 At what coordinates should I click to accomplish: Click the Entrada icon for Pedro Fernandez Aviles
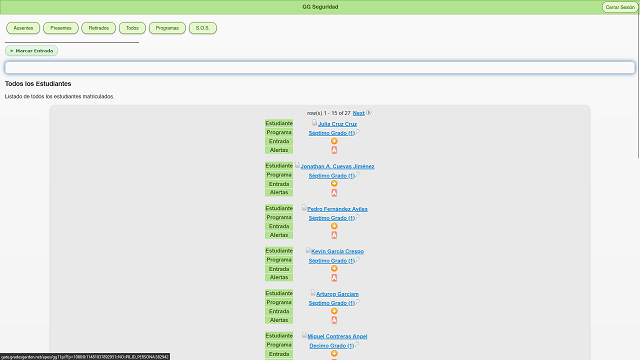(334, 226)
